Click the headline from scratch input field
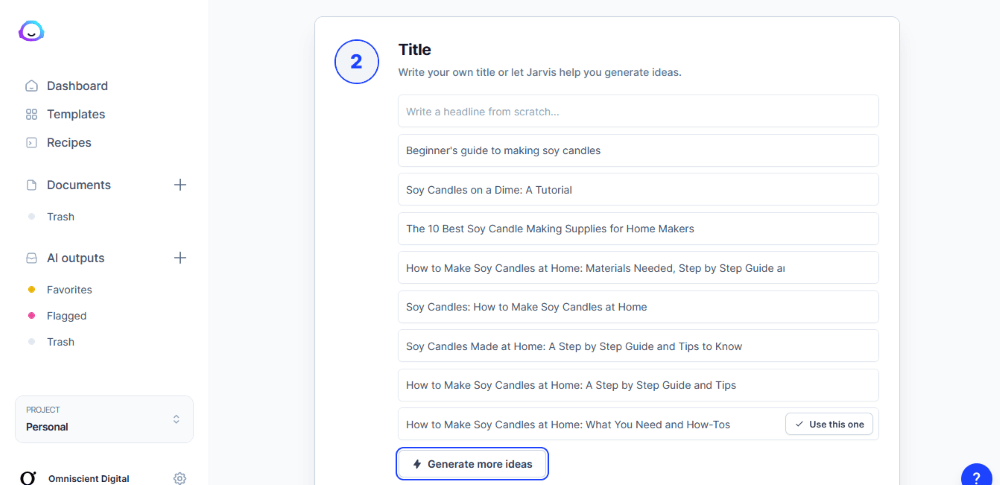The image size is (1000, 485). pyautogui.click(x=638, y=111)
